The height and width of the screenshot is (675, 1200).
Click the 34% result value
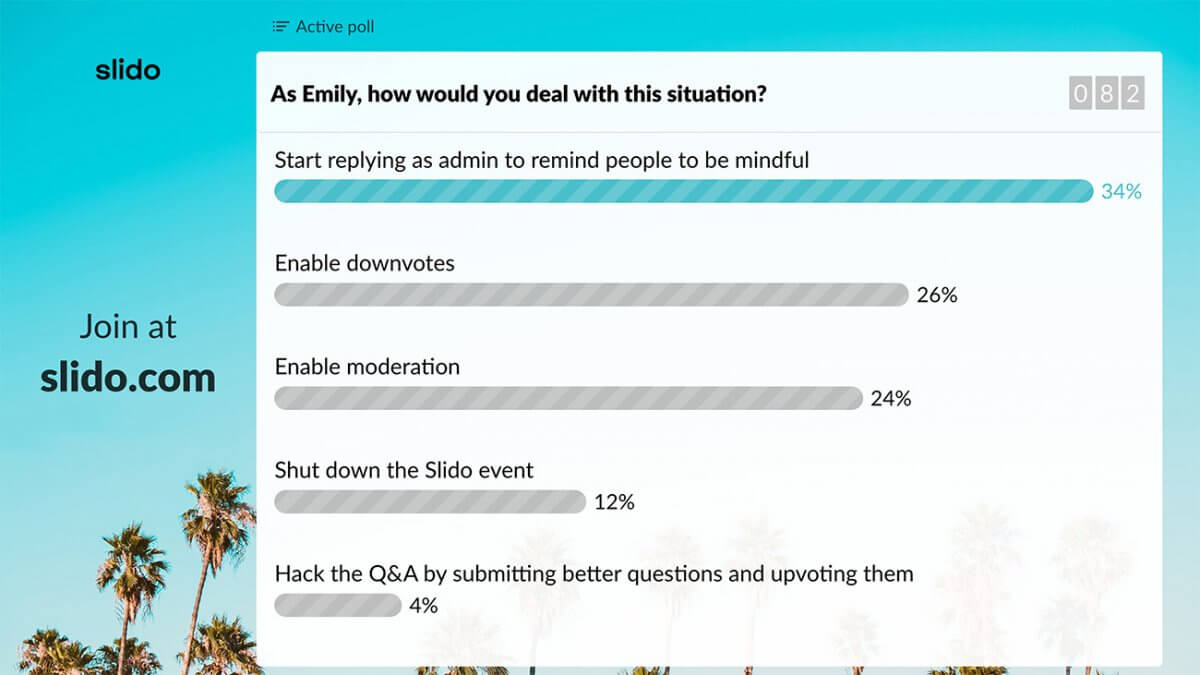click(1121, 191)
